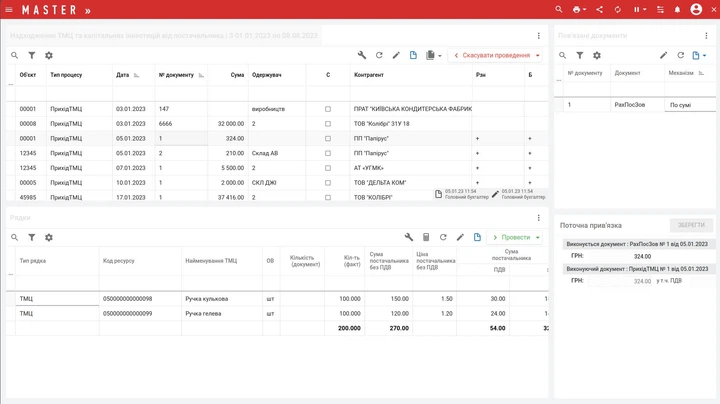Refresh the Пов'язані документи list
720x404 pixels.
pyautogui.click(x=681, y=55)
